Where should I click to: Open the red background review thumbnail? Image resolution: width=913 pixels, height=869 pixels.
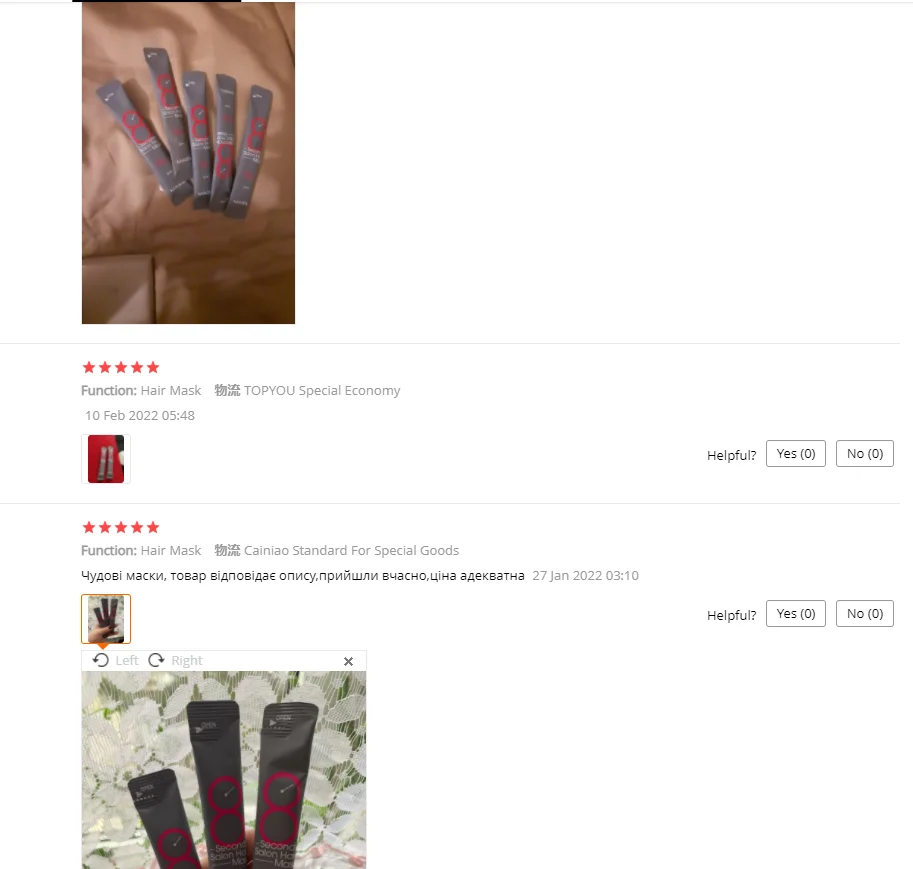(106, 459)
